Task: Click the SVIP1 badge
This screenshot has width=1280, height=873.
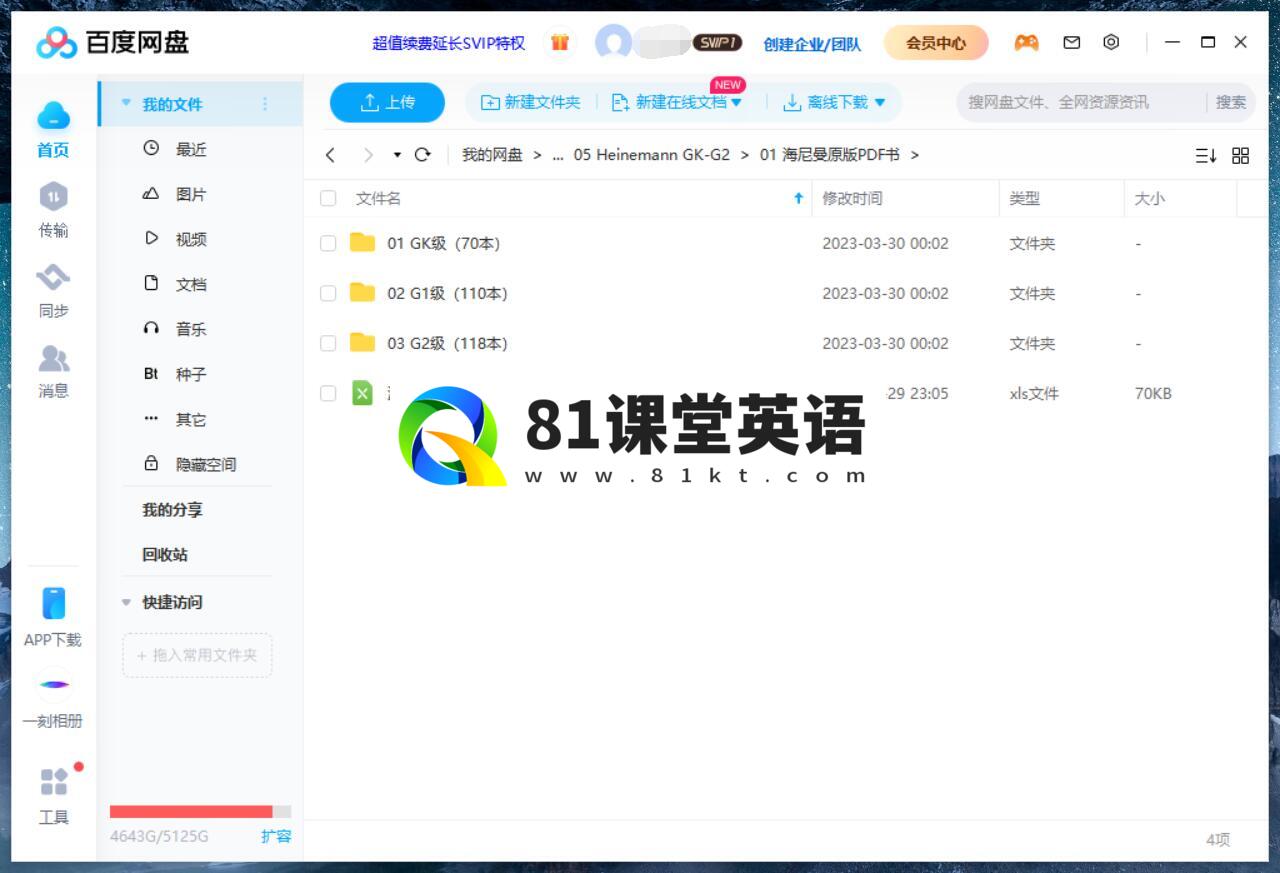Action: pyautogui.click(x=717, y=43)
